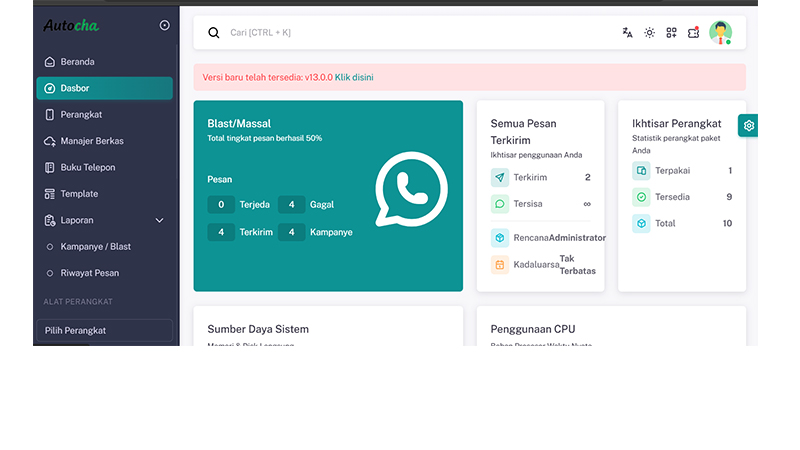The width and height of the screenshot is (800, 450).
Task: Click the Rencana cube icon
Action: point(499,238)
